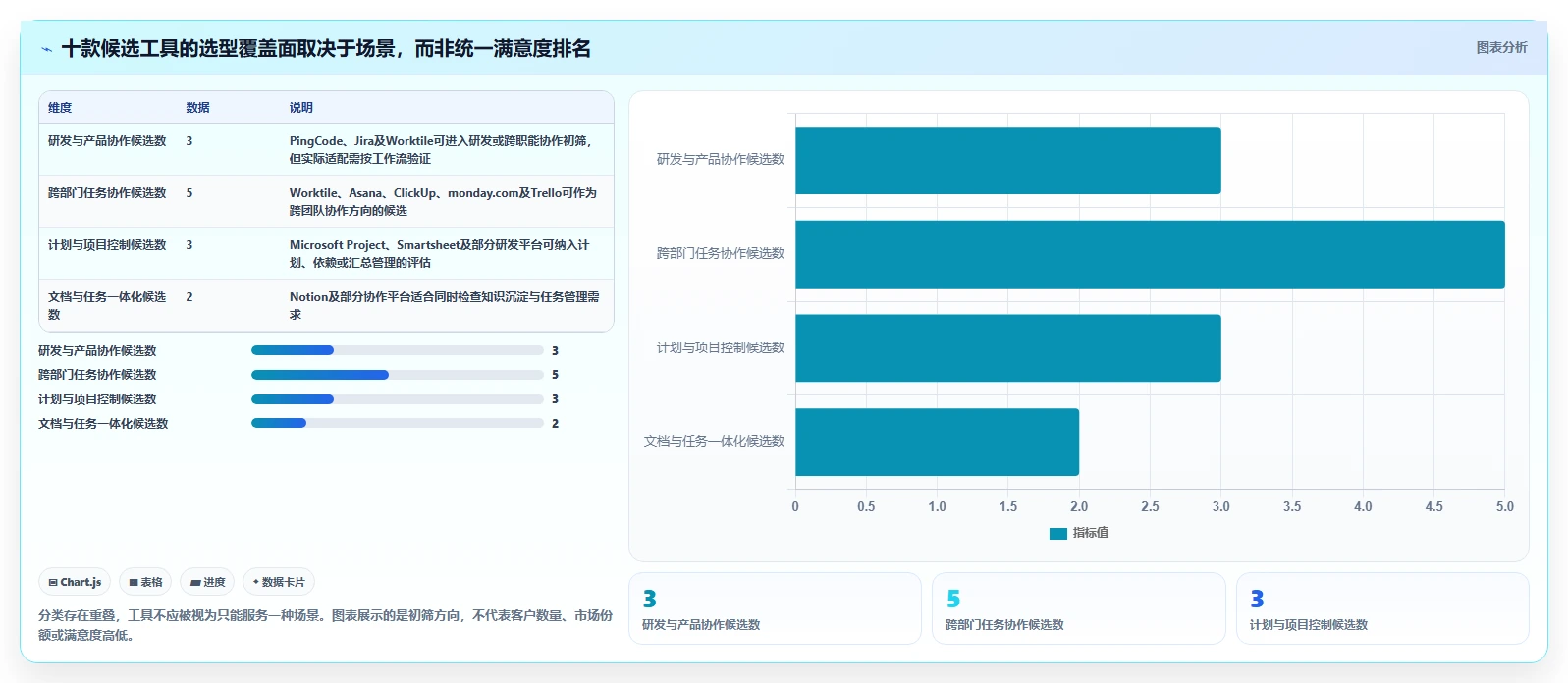Screen dimensions: 1568x683
Task: Click the 研发与产品协作候选数 progress bar
Action: click(397, 350)
